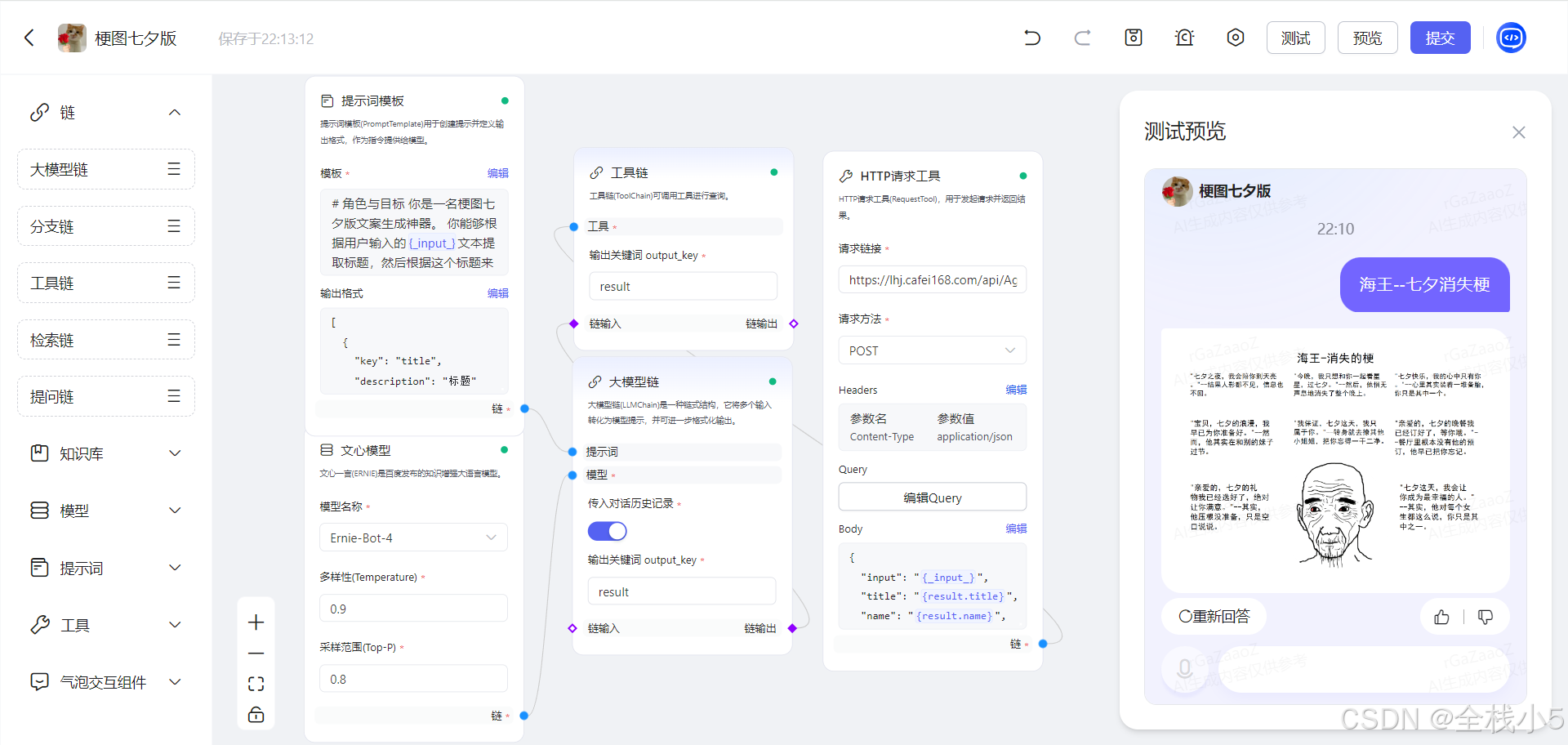Click the drag handle icon of 工具链
Image resolution: width=1568 pixels, height=745 pixels.
[x=174, y=283]
